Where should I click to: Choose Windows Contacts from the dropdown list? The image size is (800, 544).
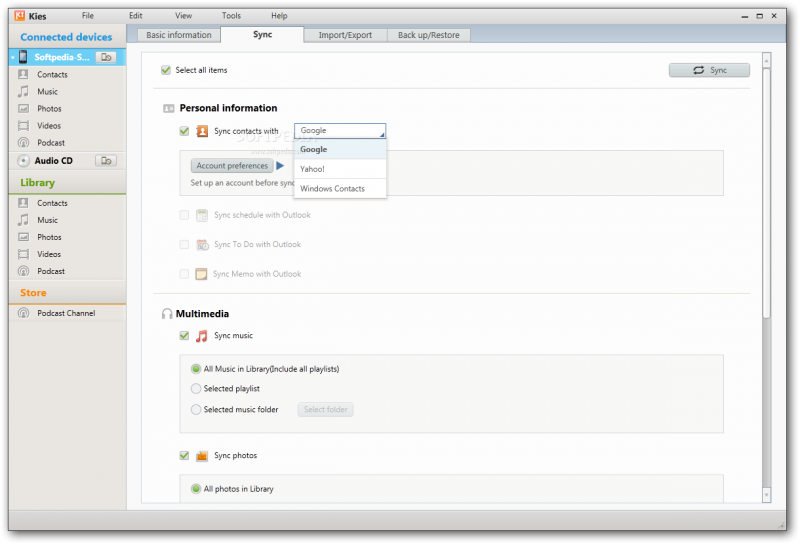pyautogui.click(x=340, y=189)
